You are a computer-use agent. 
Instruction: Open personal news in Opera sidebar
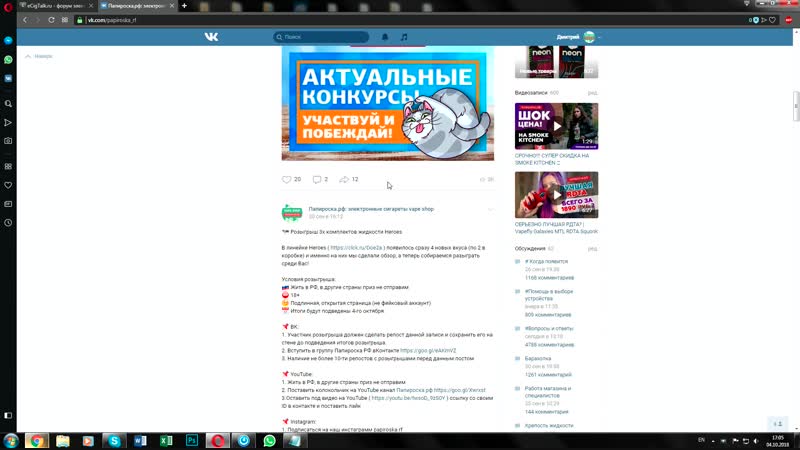pos(8,204)
